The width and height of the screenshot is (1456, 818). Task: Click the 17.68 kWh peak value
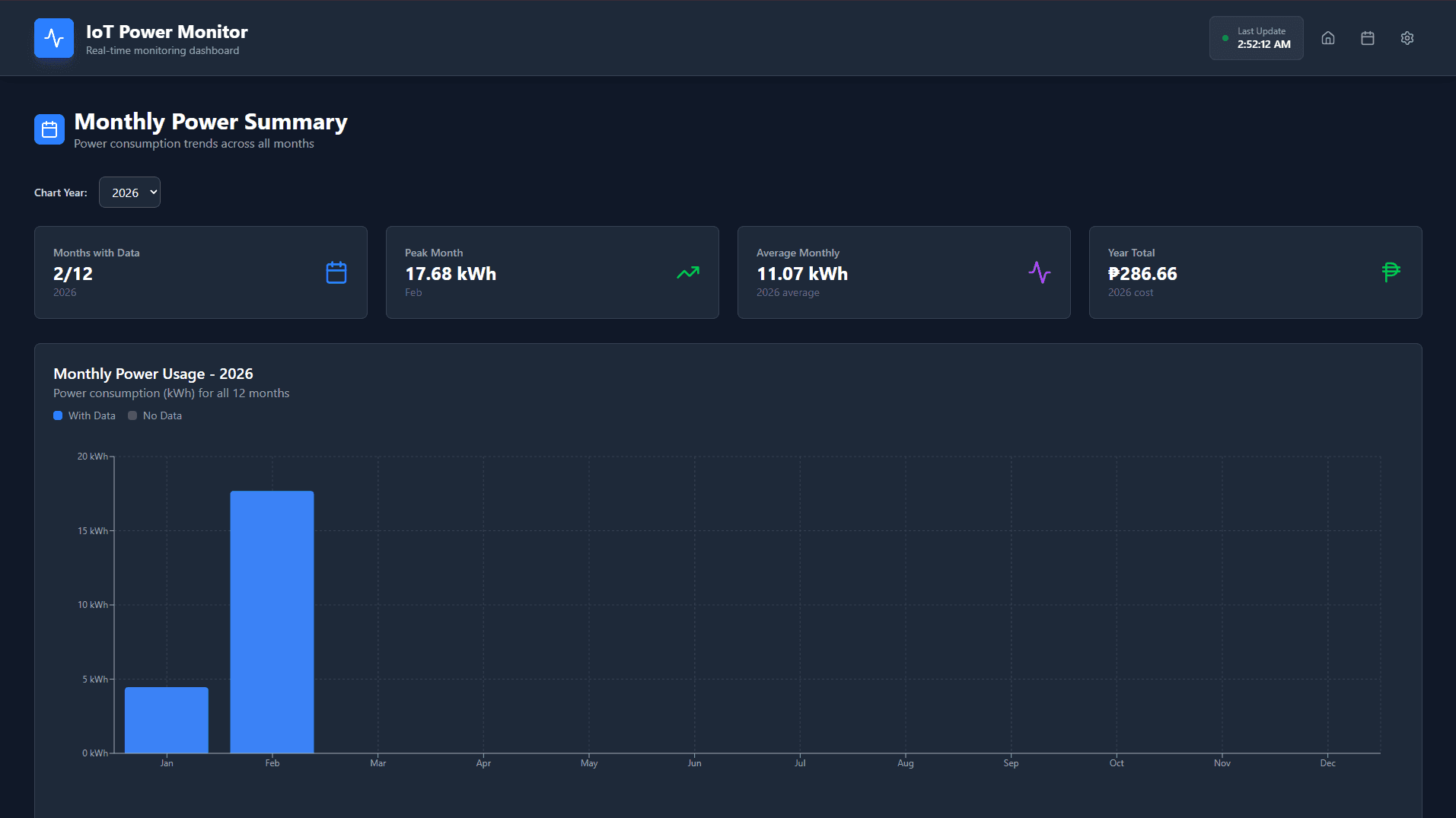451,274
